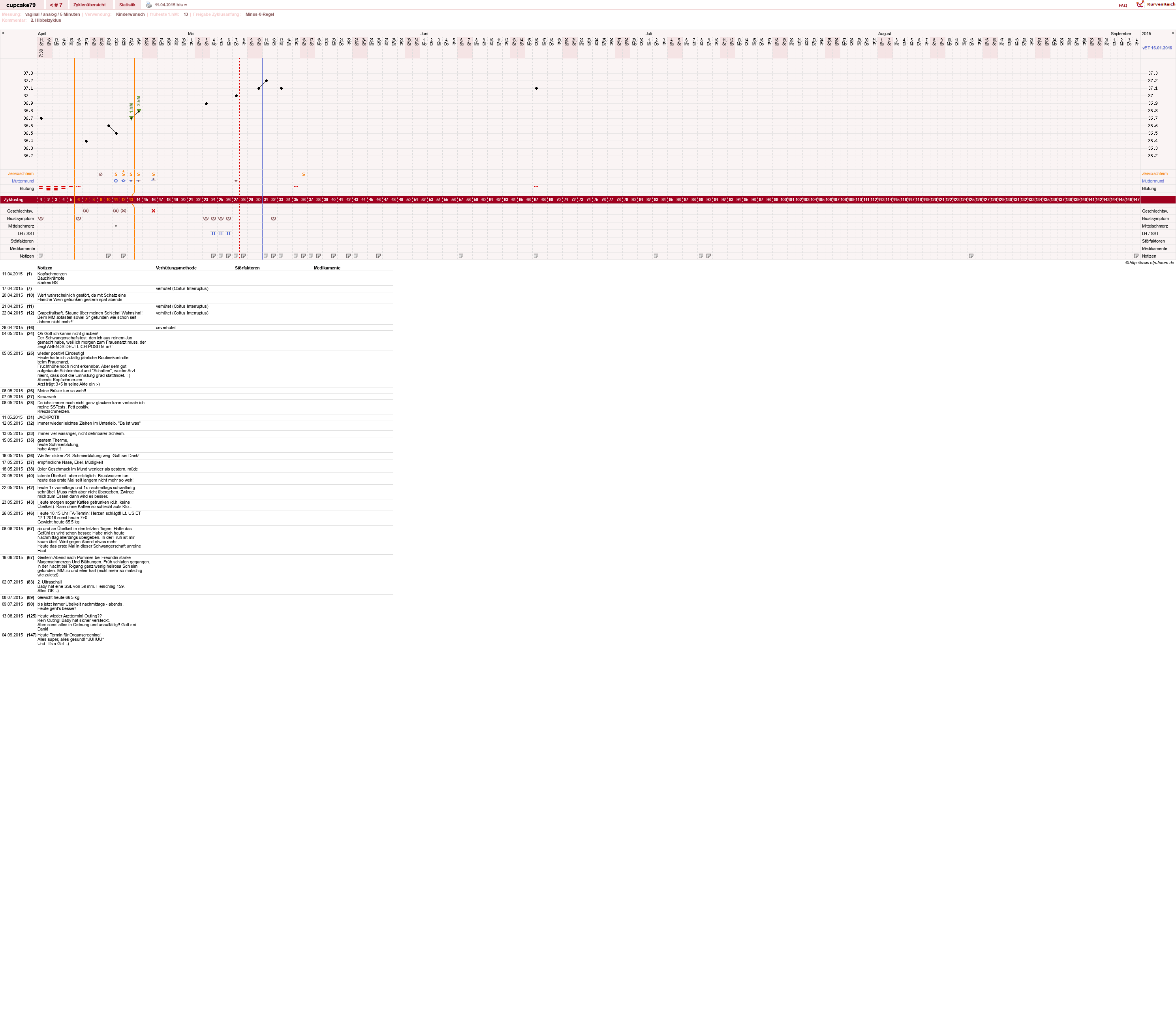
Task: Click the 04.09.2015 Organscreening note
Action: point(71,640)
